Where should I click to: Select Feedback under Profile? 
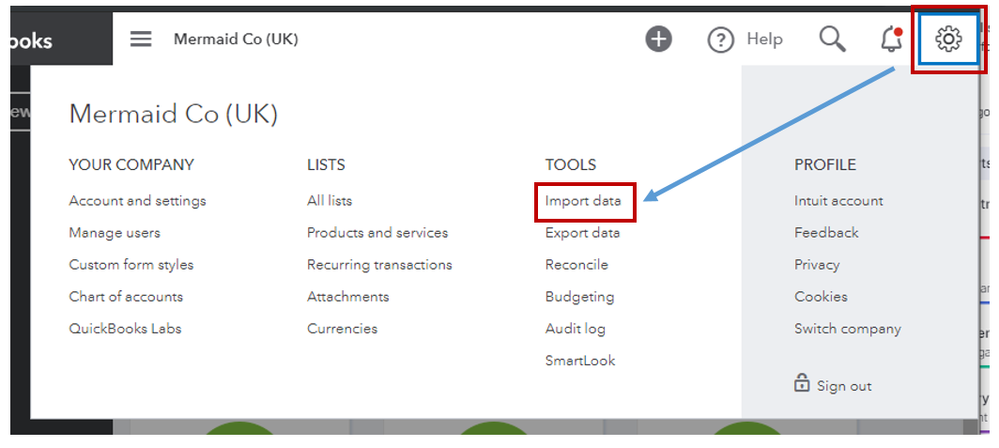click(x=826, y=233)
